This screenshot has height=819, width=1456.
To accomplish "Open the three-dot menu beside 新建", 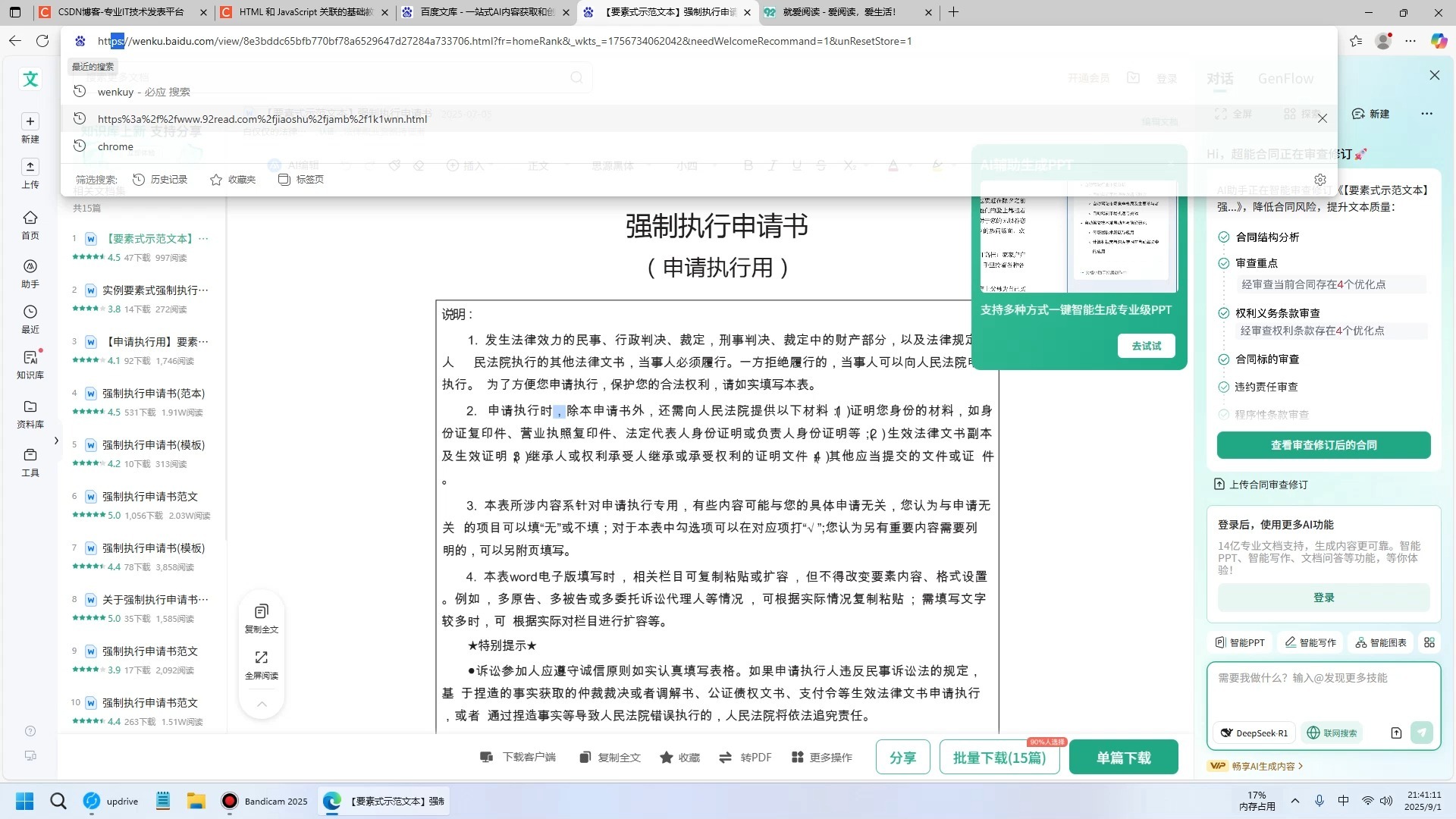I will point(1427,114).
